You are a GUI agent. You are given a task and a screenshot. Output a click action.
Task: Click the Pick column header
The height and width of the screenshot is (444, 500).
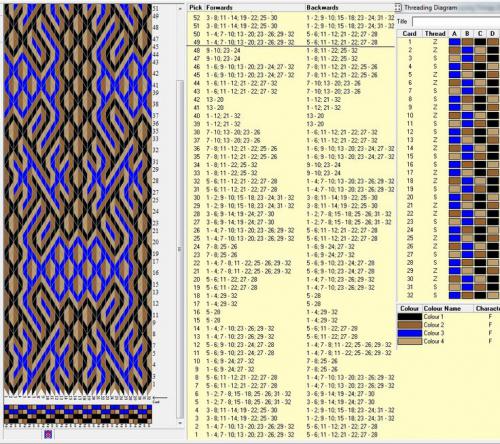pyautogui.click(x=196, y=8)
